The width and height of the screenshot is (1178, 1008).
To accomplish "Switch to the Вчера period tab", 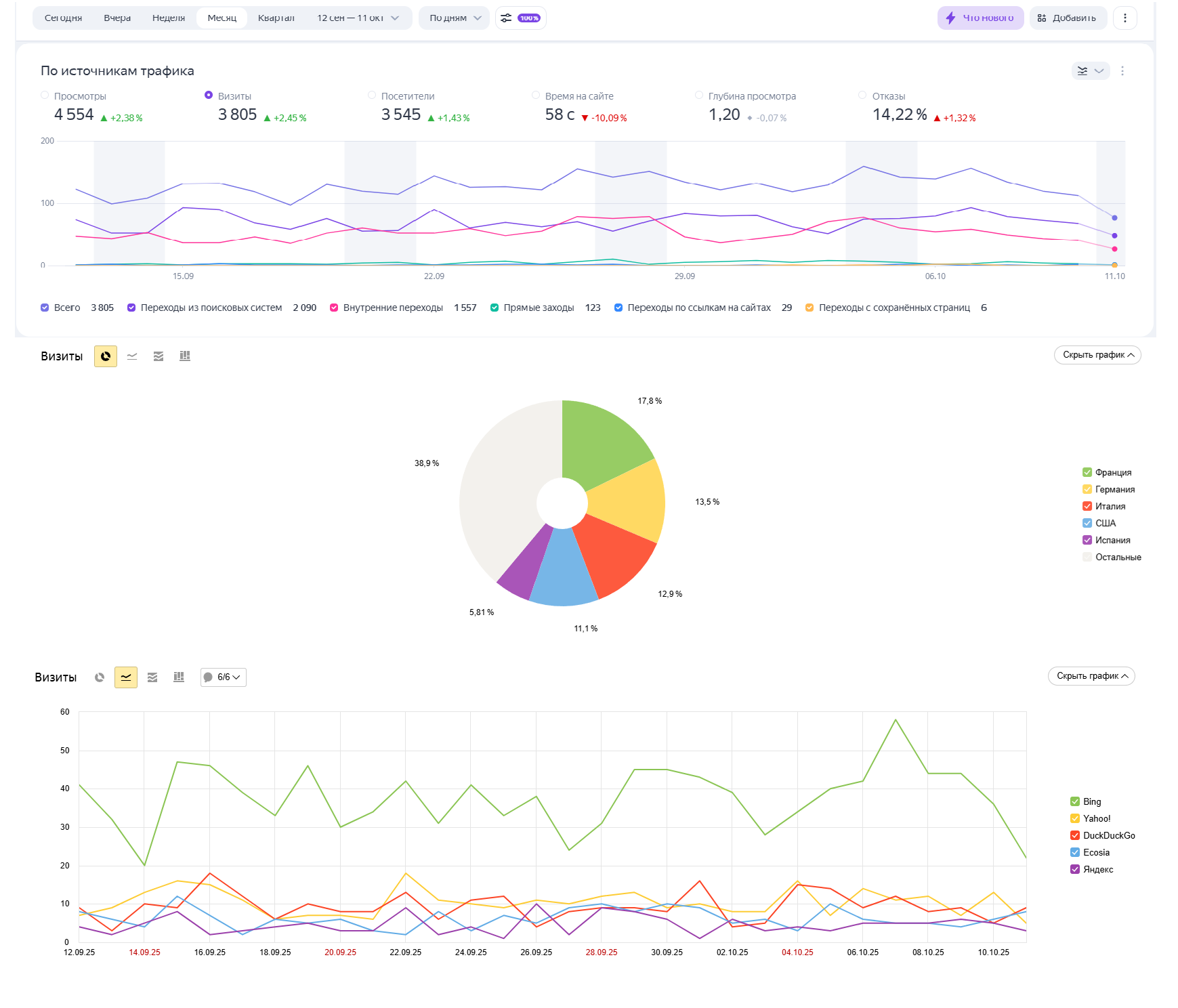I will tap(117, 18).
